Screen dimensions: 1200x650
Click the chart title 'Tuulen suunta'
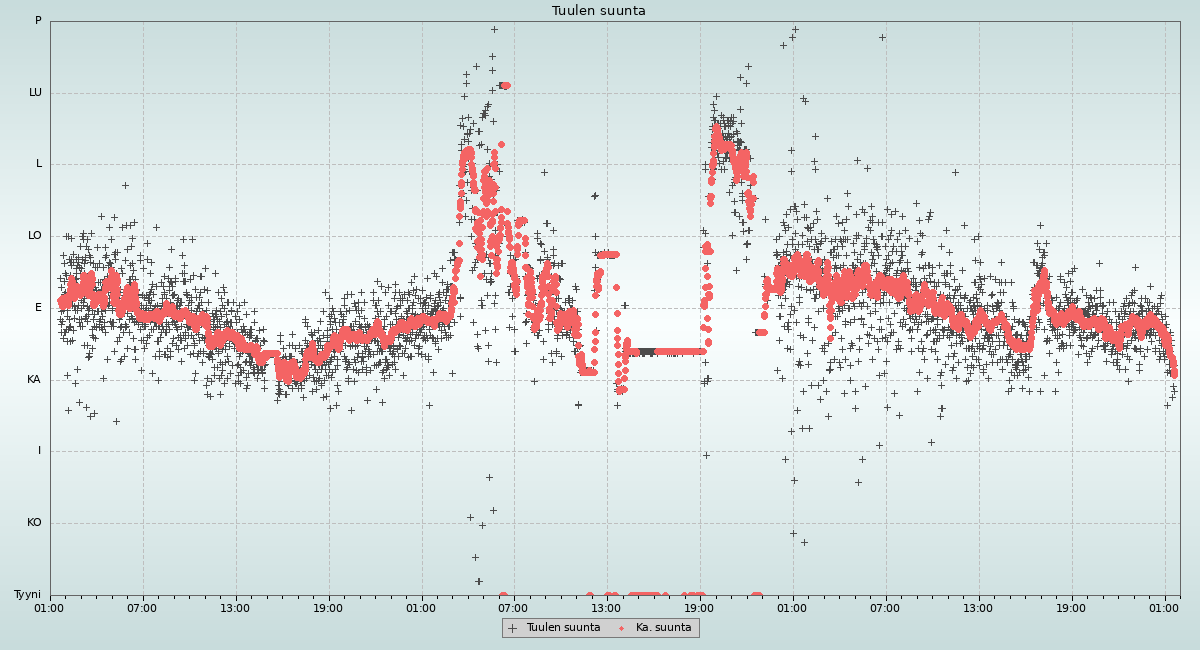coord(599,11)
